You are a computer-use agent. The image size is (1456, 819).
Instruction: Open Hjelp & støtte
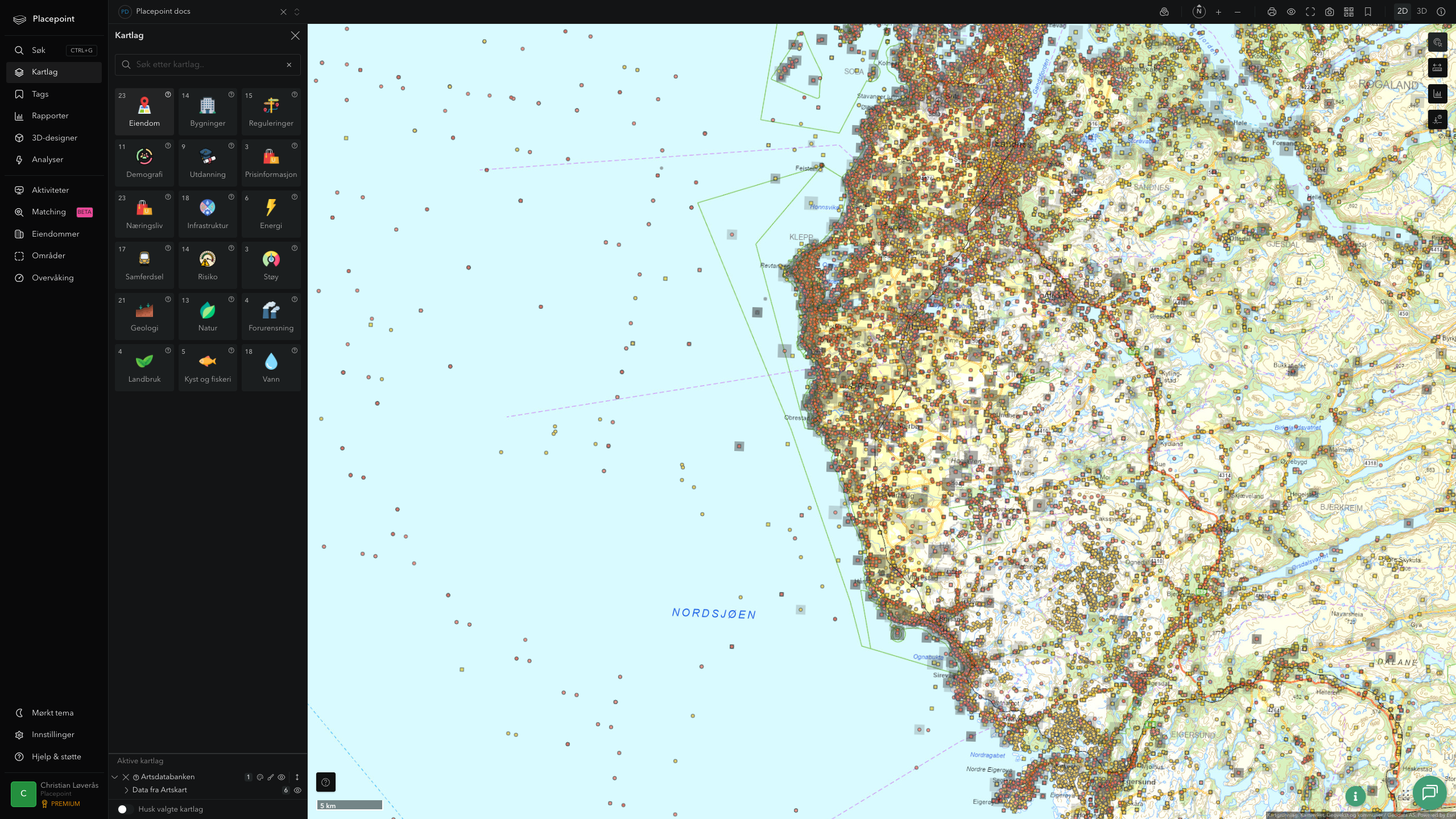click(54, 756)
